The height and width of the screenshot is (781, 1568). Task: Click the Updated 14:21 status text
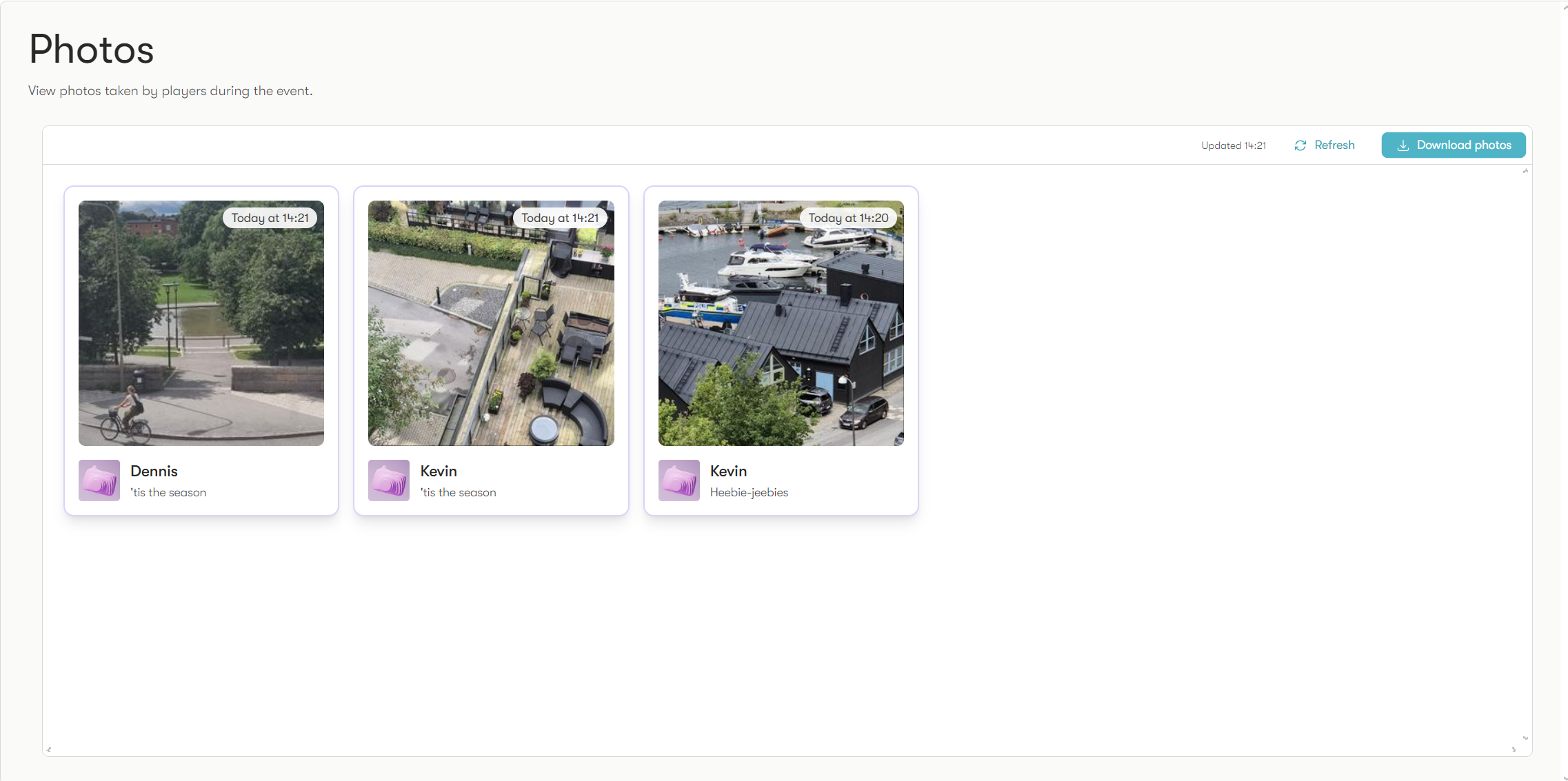click(x=1234, y=145)
